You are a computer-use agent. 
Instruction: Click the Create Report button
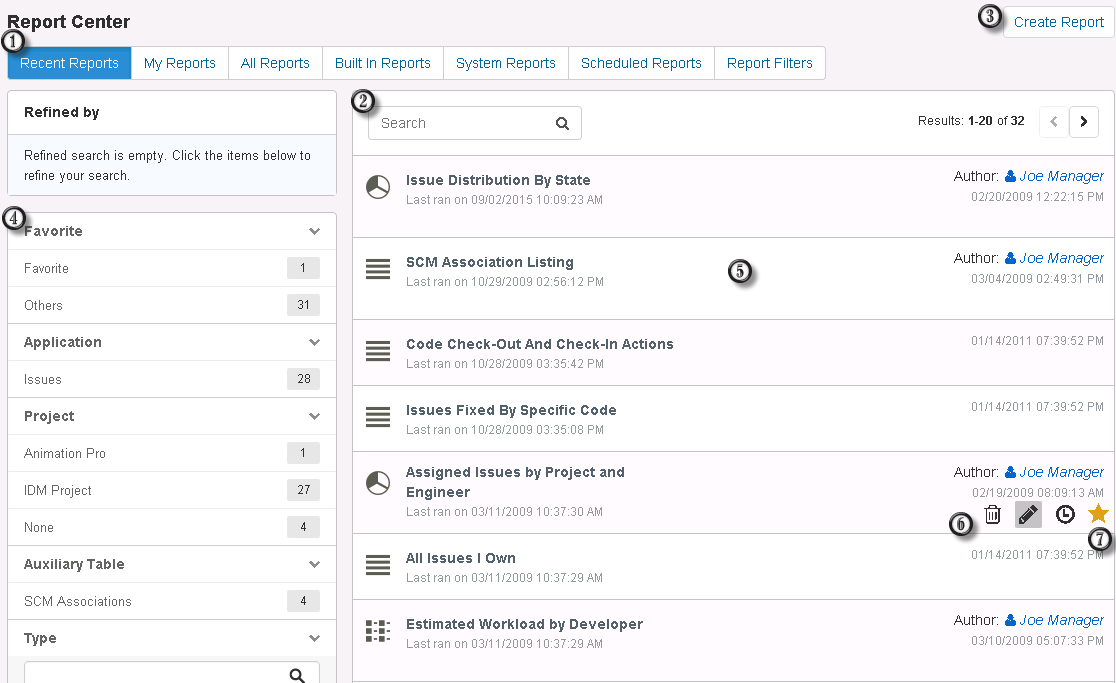pyautogui.click(x=1058, y=22)
